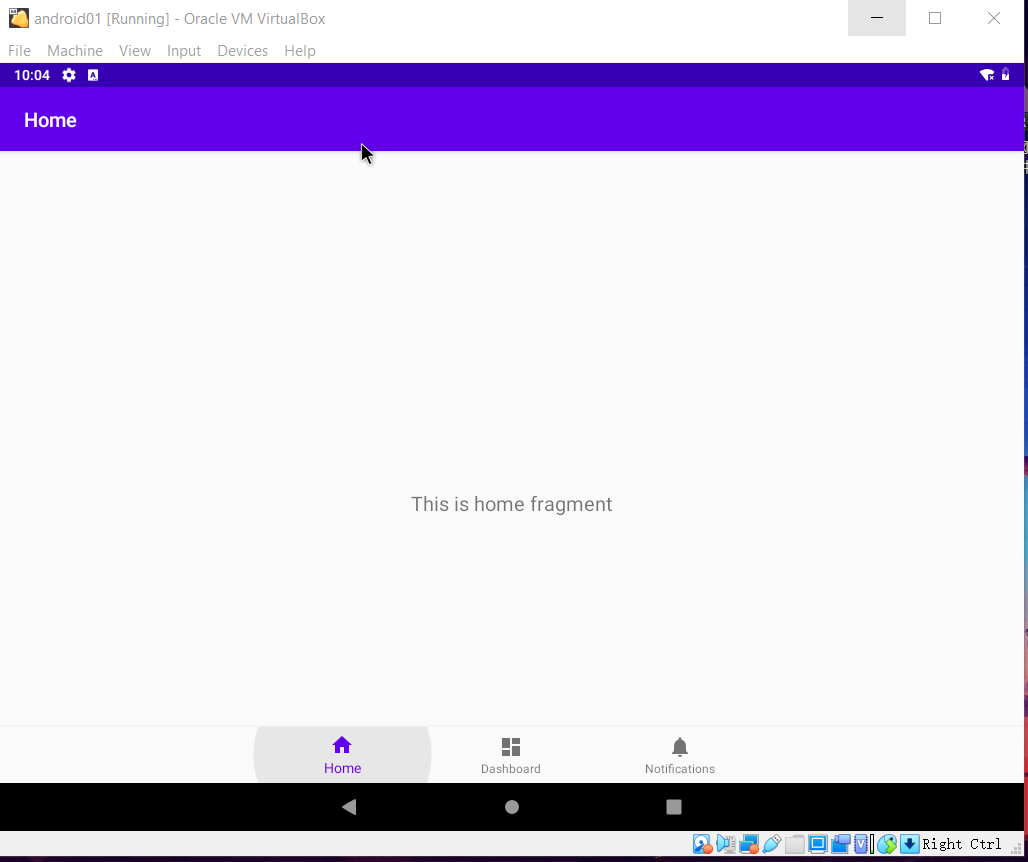The height and width of the screenshot is (862, 1028).
Task: Click the mouse integration indicator
Action: tap(886, 844)
